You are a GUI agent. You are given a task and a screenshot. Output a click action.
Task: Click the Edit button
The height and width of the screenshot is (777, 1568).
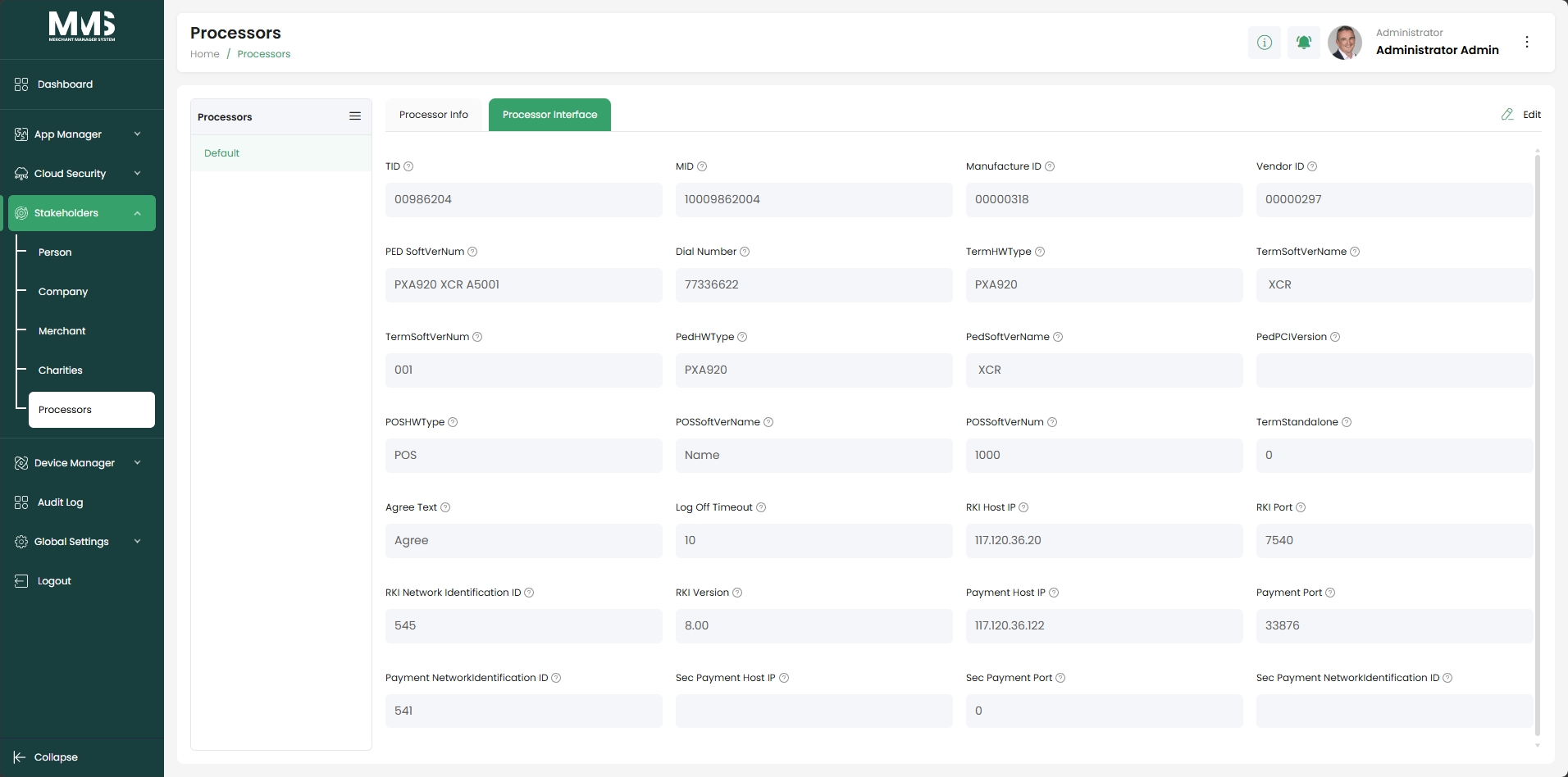[1521, 115]
